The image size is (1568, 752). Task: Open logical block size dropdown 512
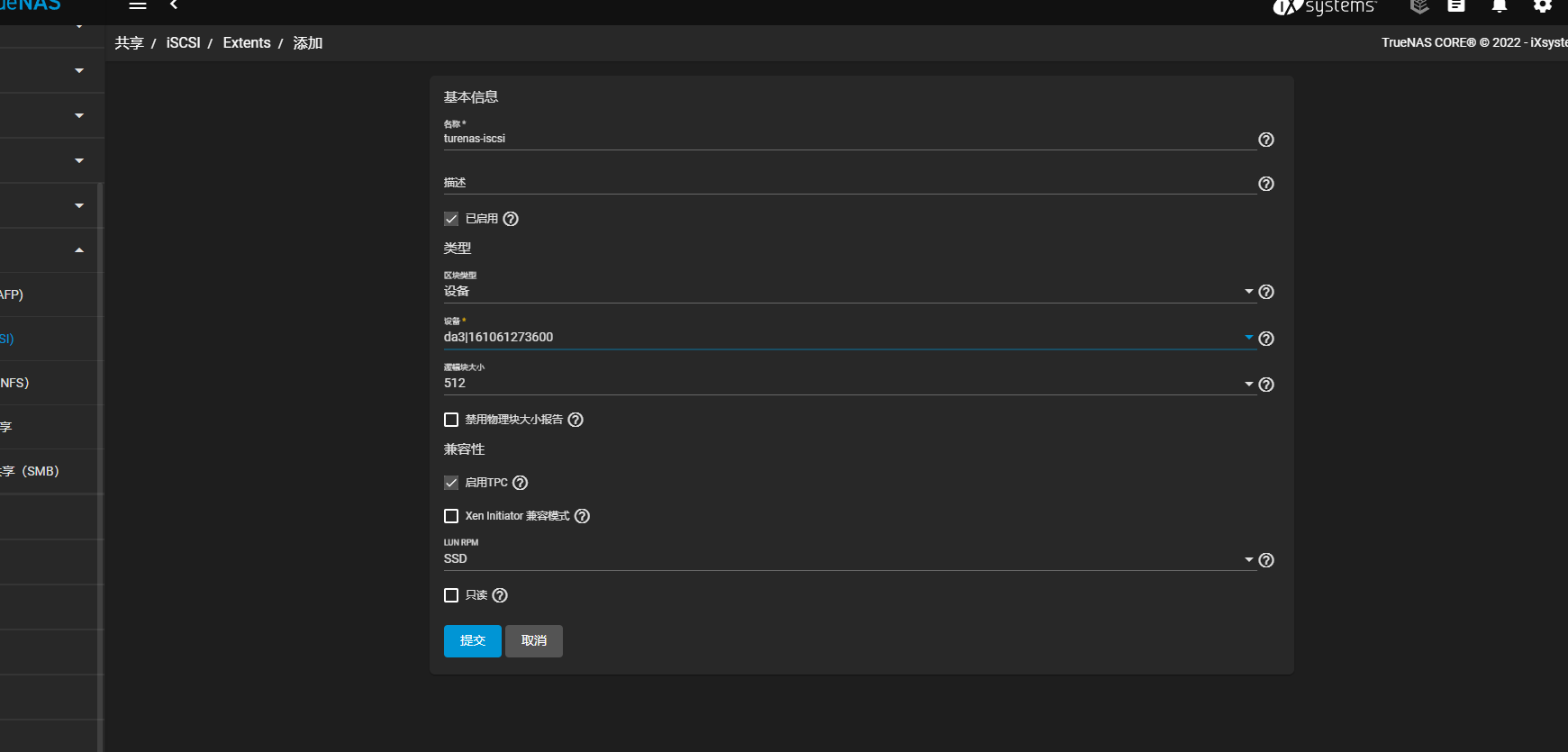click(849, 383)
